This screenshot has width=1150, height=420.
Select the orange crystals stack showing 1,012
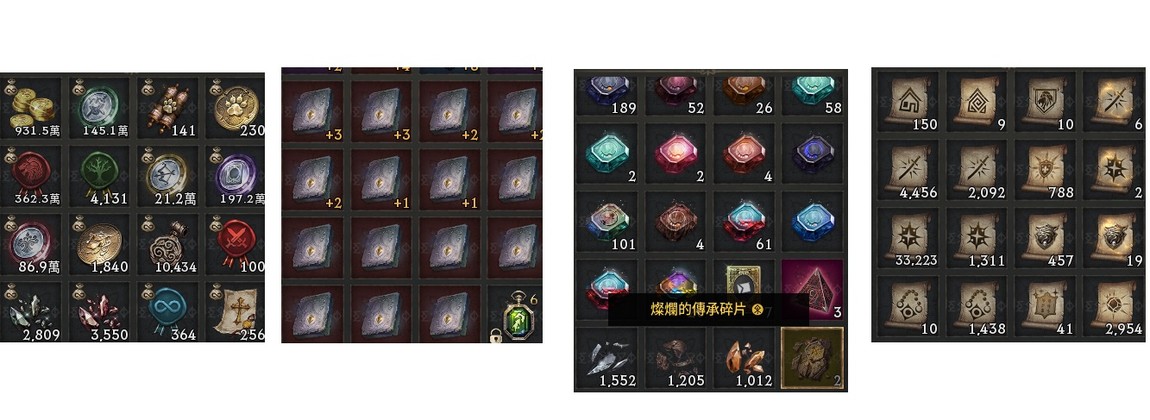pyautogui.click(x=744, y=358)
